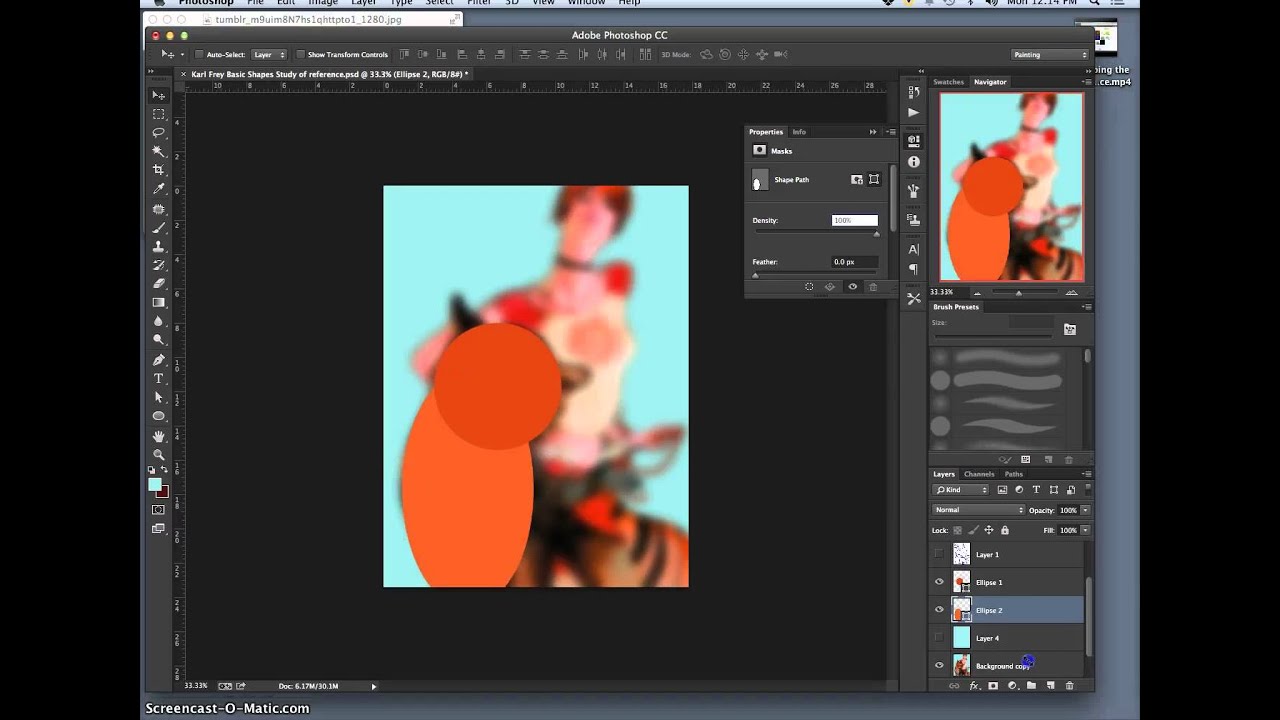Show Layer 4 visibility box
The width and height of the screenshot is (1280, 720).
coord(939,638)
